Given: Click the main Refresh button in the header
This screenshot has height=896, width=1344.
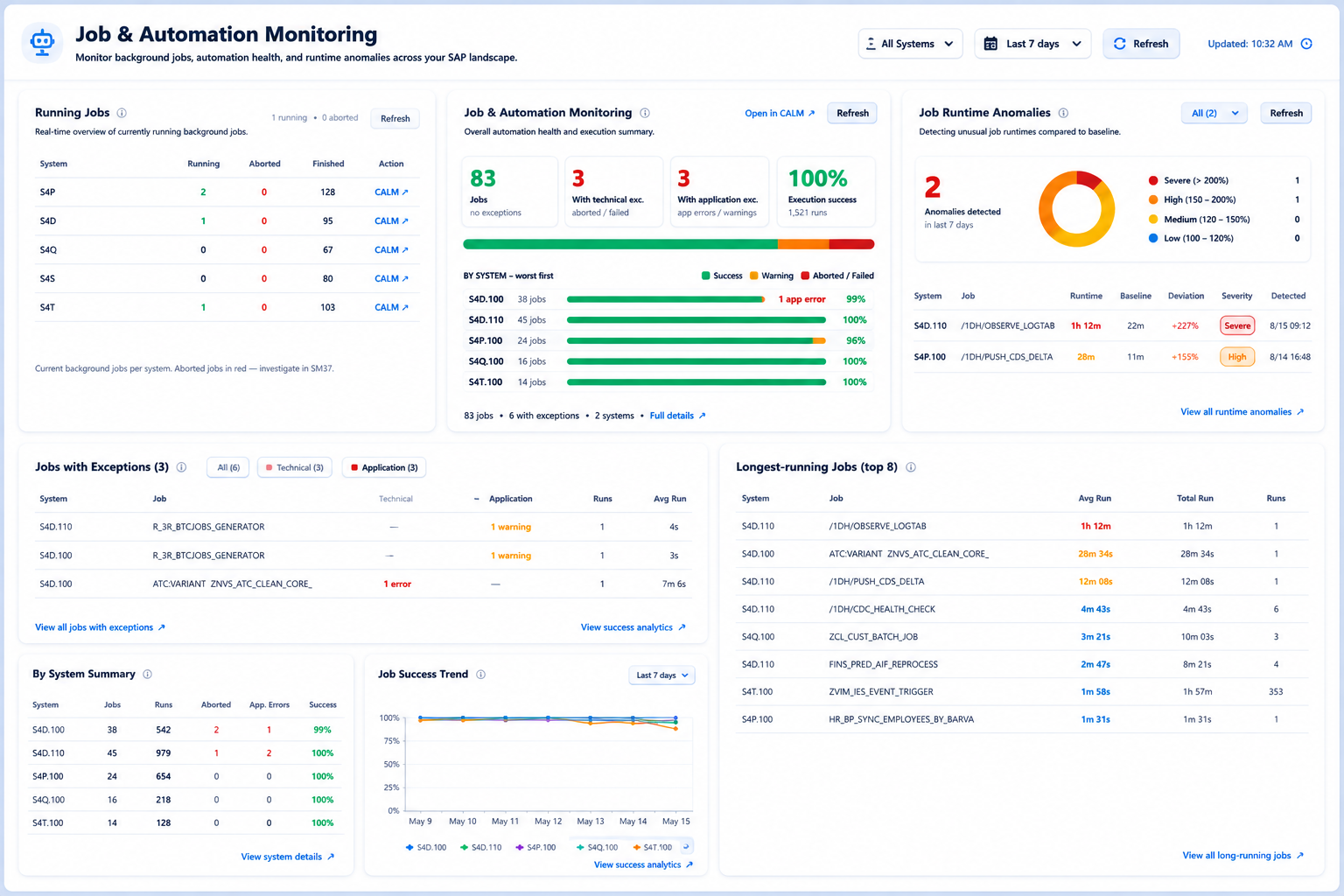Looking at the screenshot, I should pos(1141,44).
